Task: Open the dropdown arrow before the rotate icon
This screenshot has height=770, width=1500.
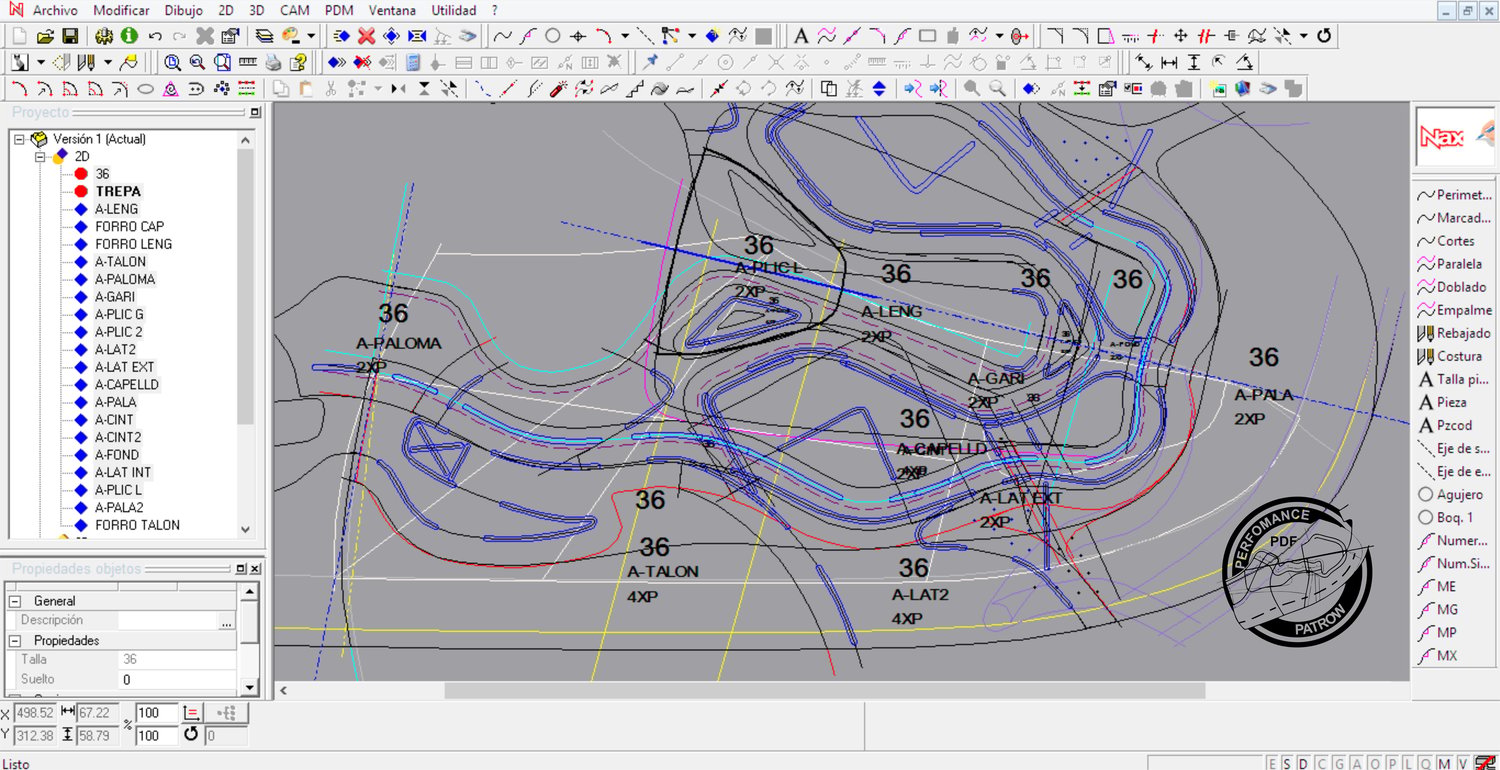Action: (1303, 35)
